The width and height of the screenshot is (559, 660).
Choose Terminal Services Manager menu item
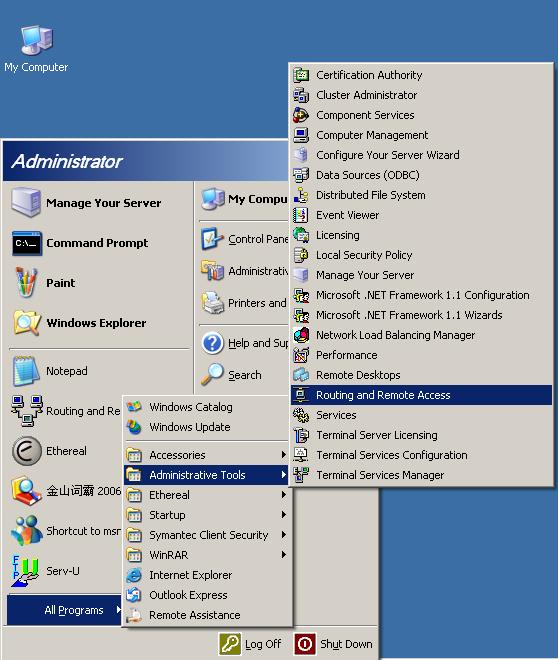point(421,475)
